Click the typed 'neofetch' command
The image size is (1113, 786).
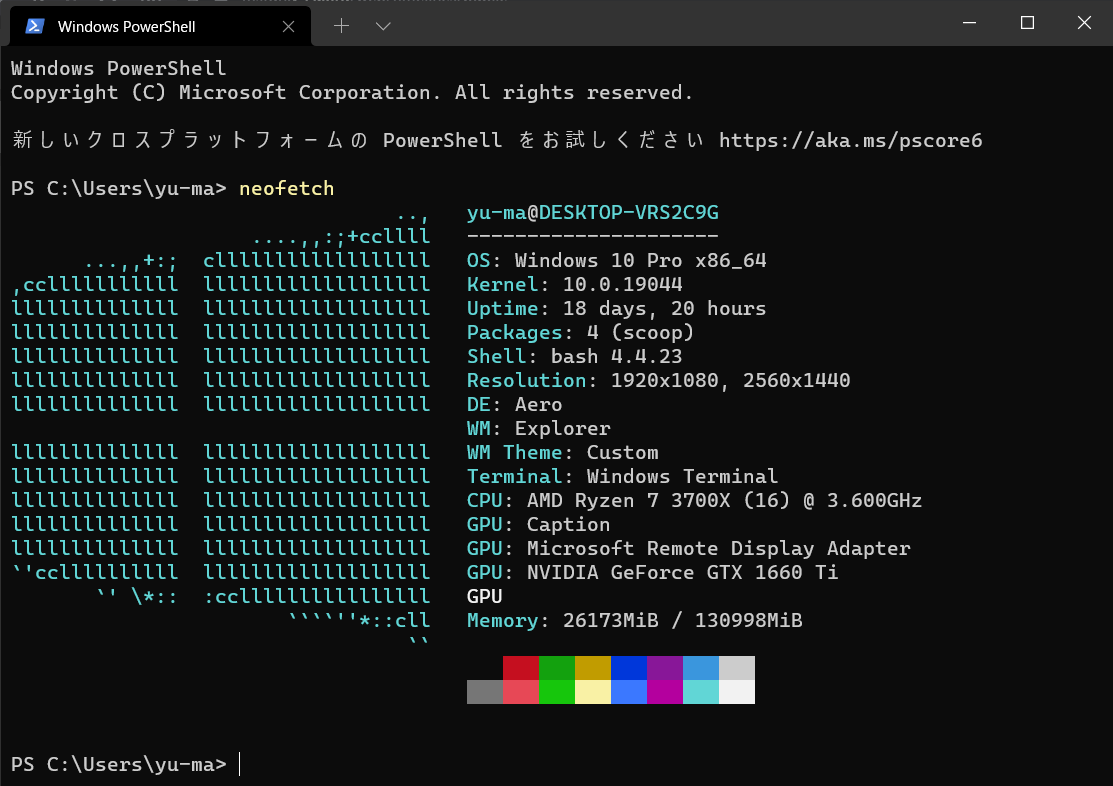coord(287,188)
